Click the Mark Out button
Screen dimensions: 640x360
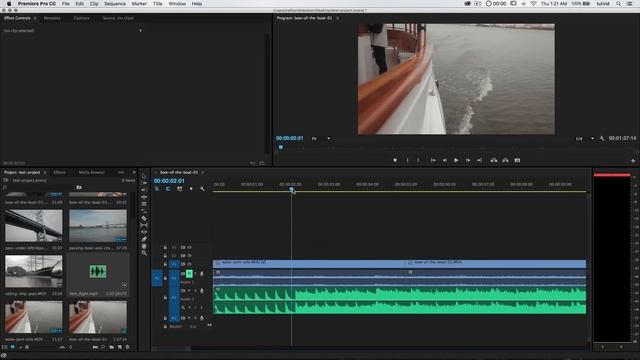pos(418,160)
